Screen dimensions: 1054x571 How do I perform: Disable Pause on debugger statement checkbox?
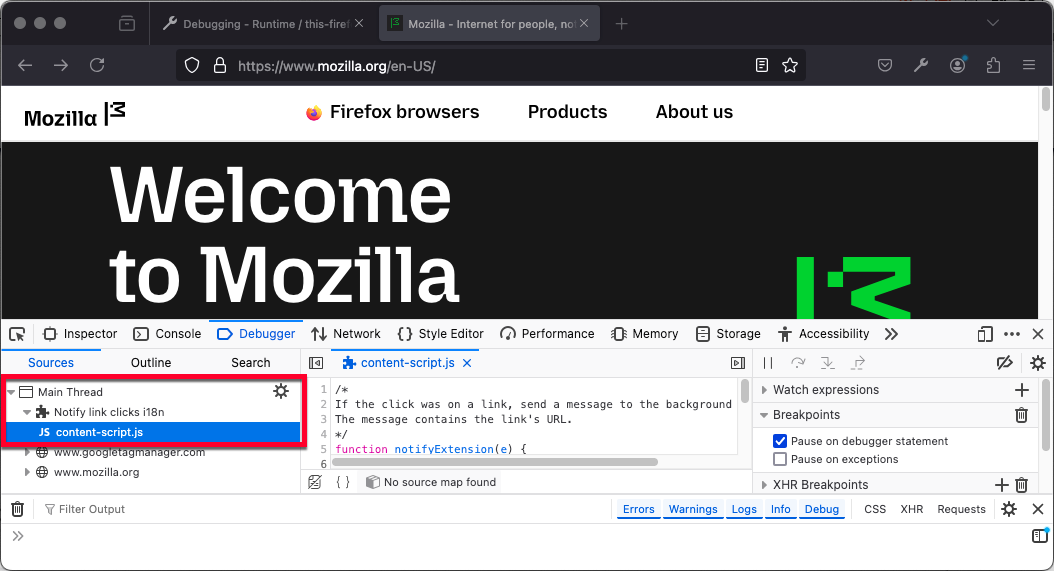click(780, 441)
